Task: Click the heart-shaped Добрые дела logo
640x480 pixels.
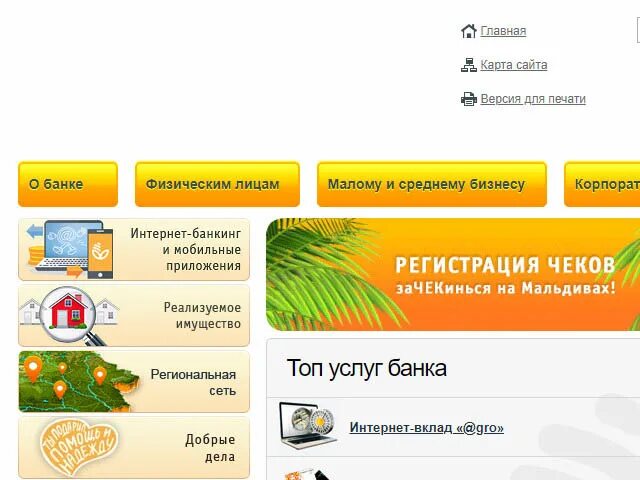Action: point(78,447)
